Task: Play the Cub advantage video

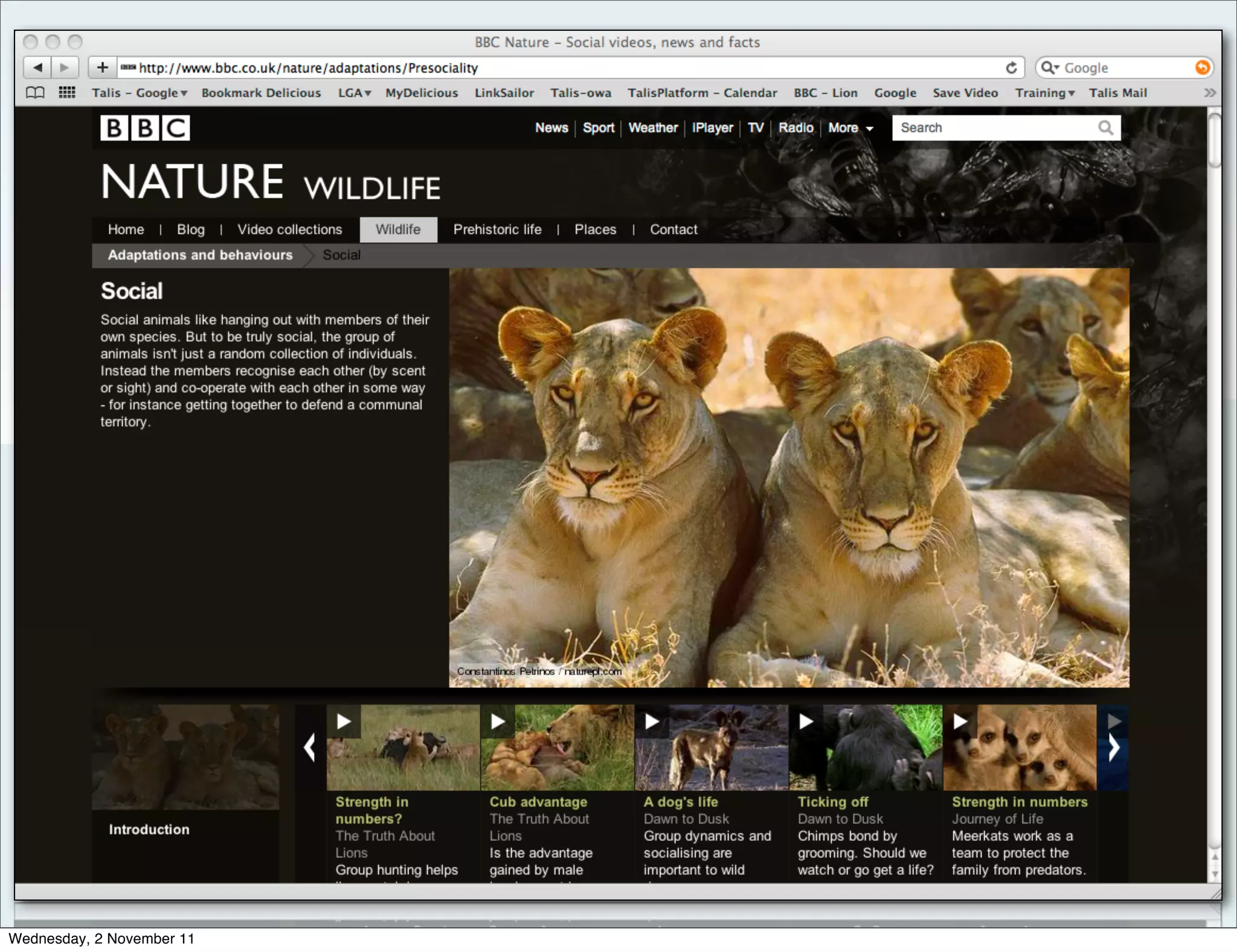Action: pos(498,722)
